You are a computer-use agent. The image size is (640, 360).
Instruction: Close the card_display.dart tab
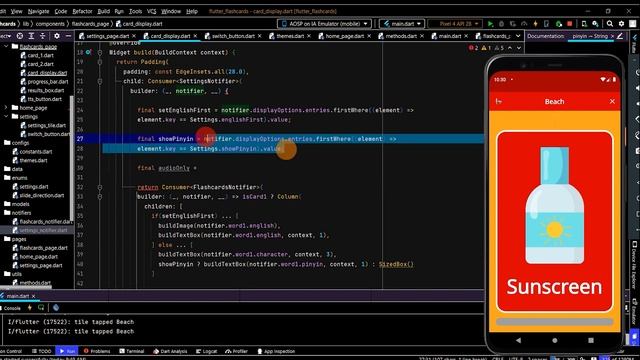coord(195,36)
